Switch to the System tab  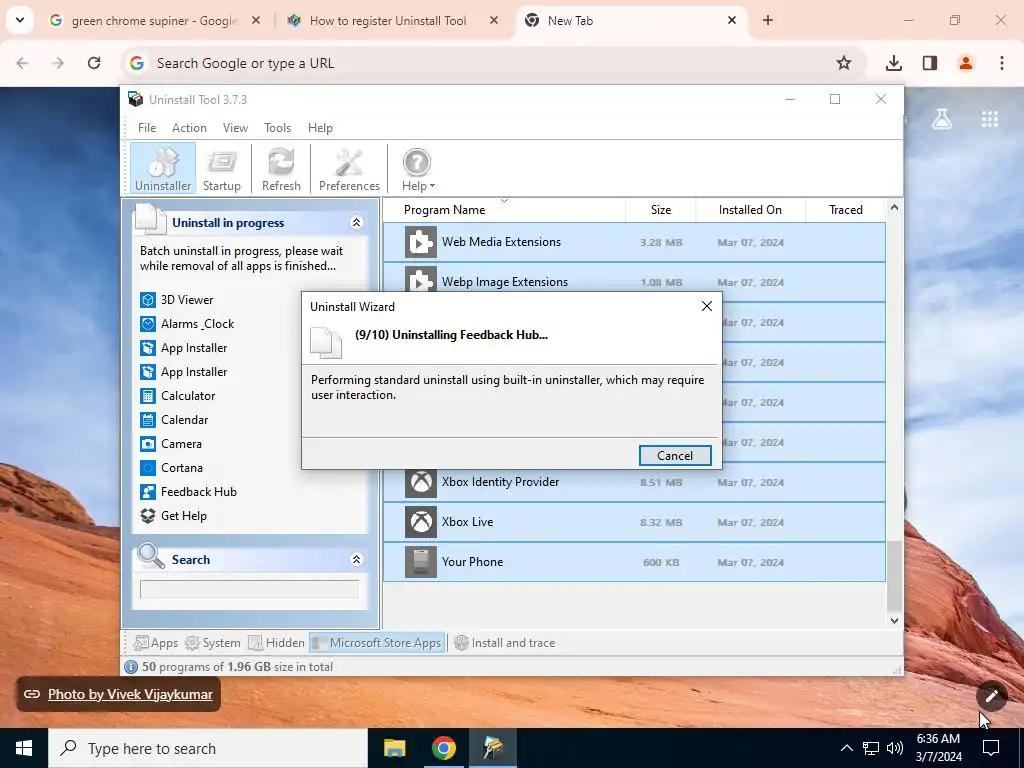pos(213,643)
